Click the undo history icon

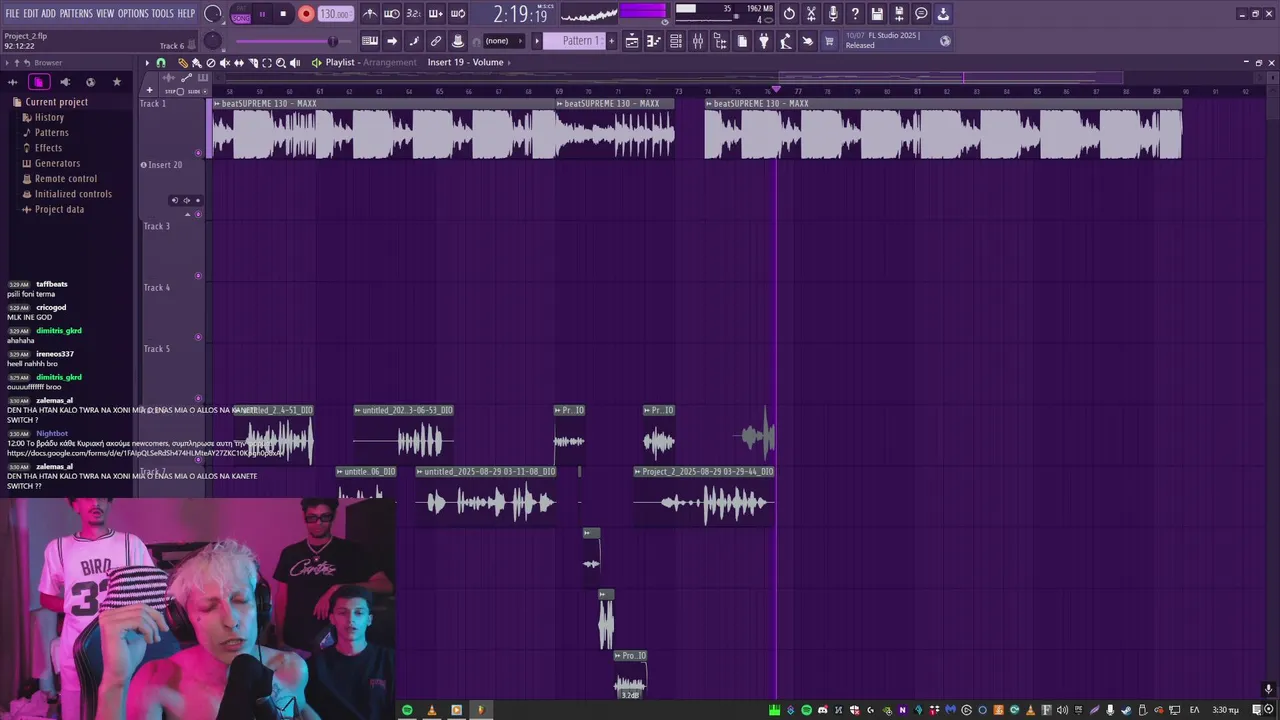point(789,14)
